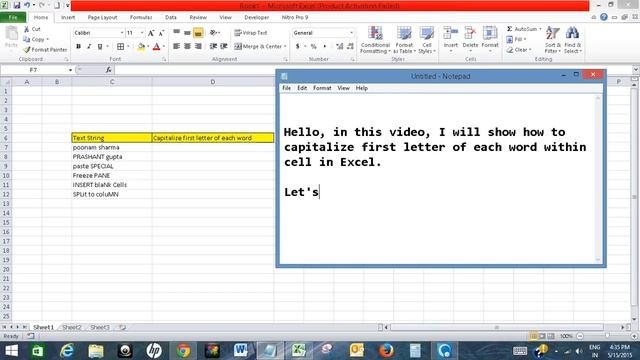The width and height of the screenshot is (640, 360).
Task: Open the Format menu in Notepad
Action: [x=322, y=88]
